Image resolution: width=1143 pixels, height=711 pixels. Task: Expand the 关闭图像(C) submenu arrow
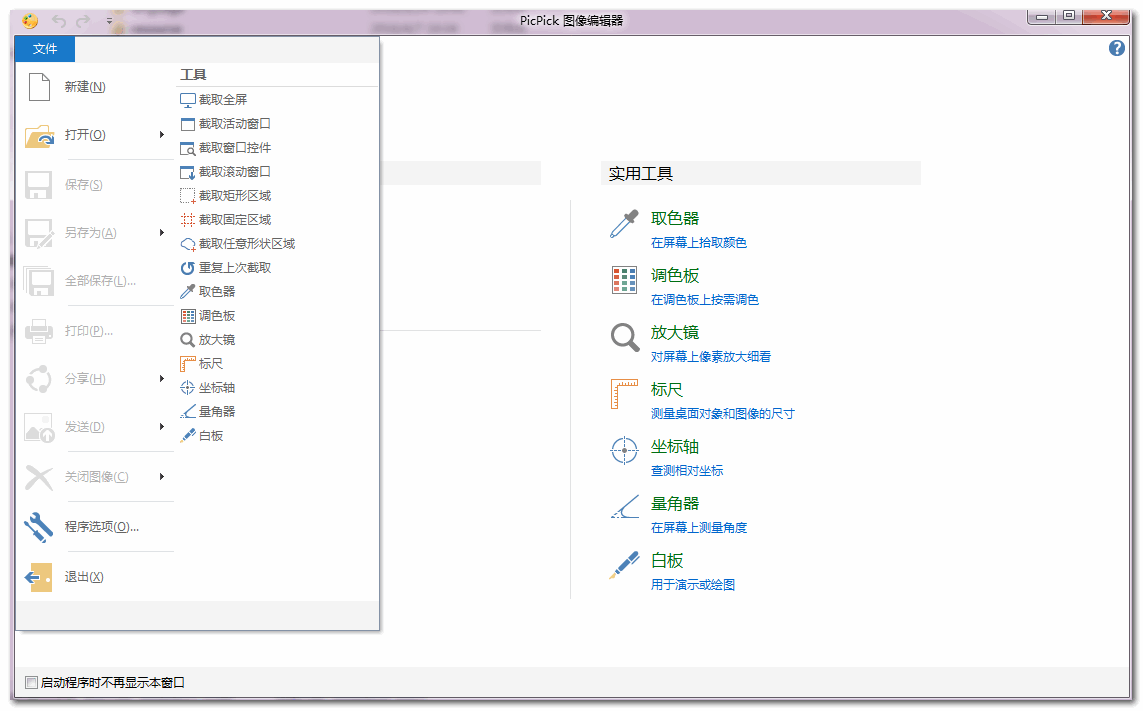162,477
